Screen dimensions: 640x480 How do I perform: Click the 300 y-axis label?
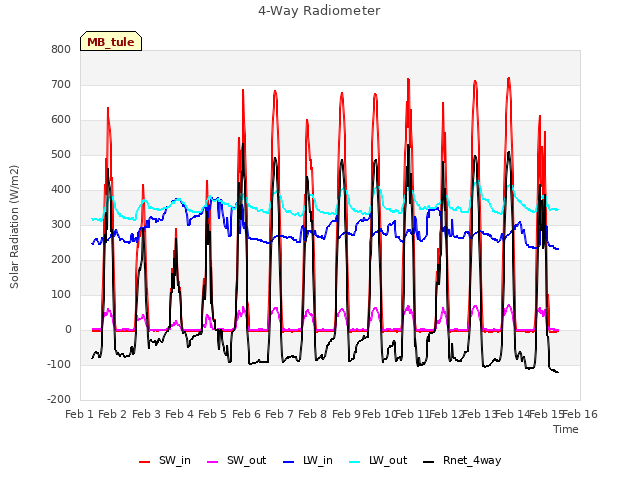pyautogui.click(x=61, y=224)
